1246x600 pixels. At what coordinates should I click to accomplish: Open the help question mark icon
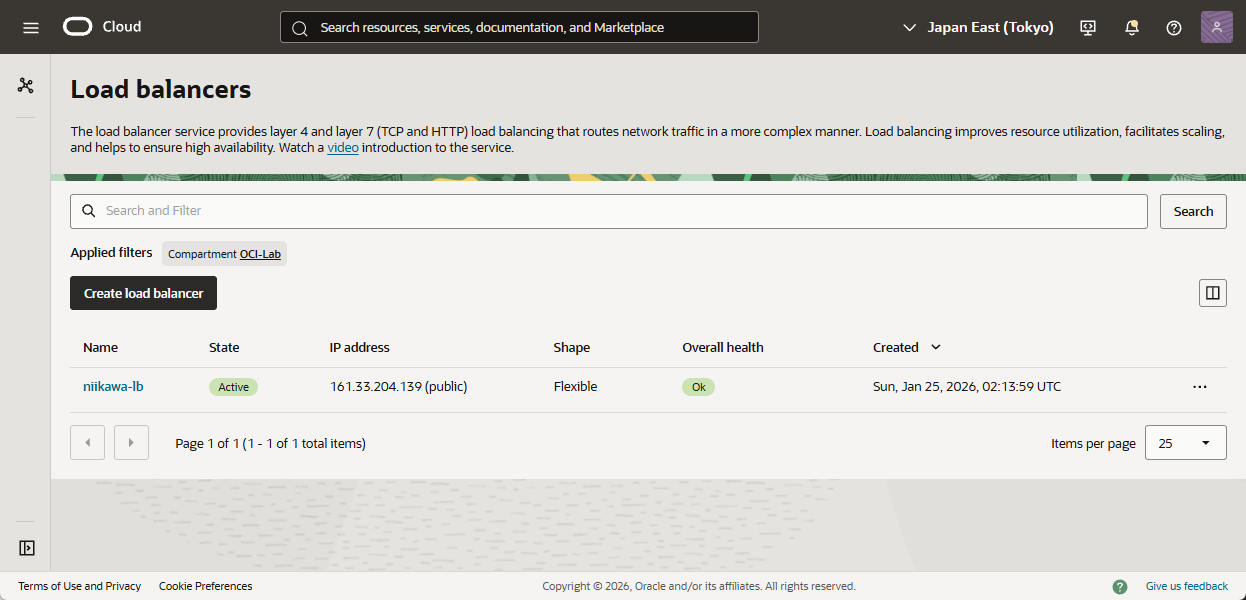1174,27
